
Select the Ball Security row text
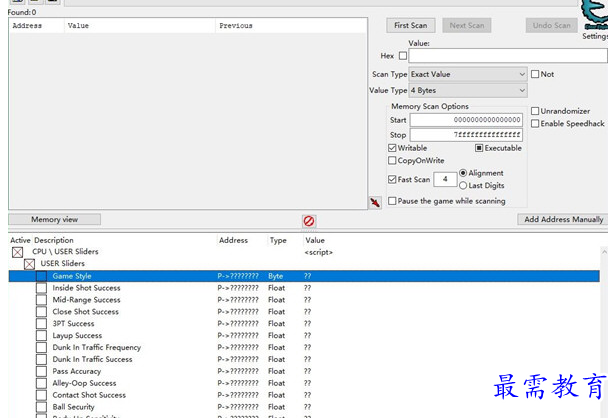(73, 407)
